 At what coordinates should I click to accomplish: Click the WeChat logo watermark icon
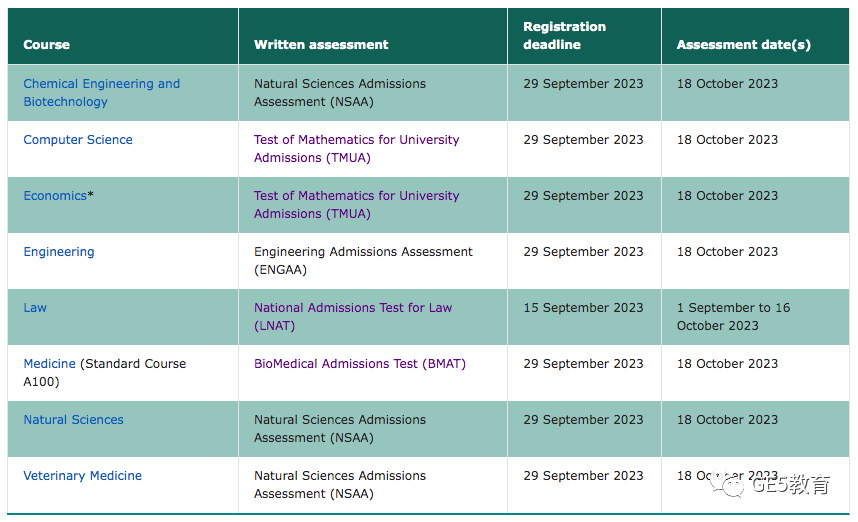[727, 483]
